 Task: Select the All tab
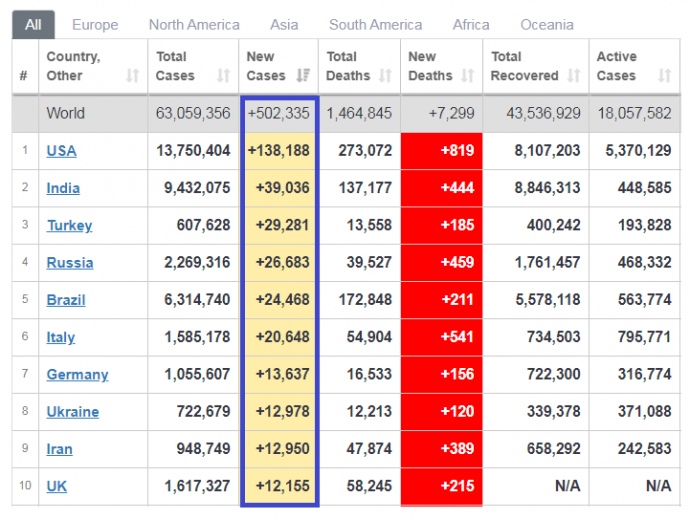coord(33,24)
